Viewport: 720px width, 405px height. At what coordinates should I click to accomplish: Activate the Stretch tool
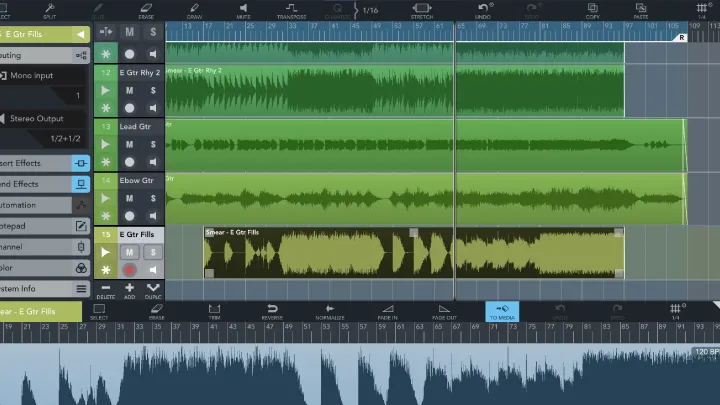421,9
